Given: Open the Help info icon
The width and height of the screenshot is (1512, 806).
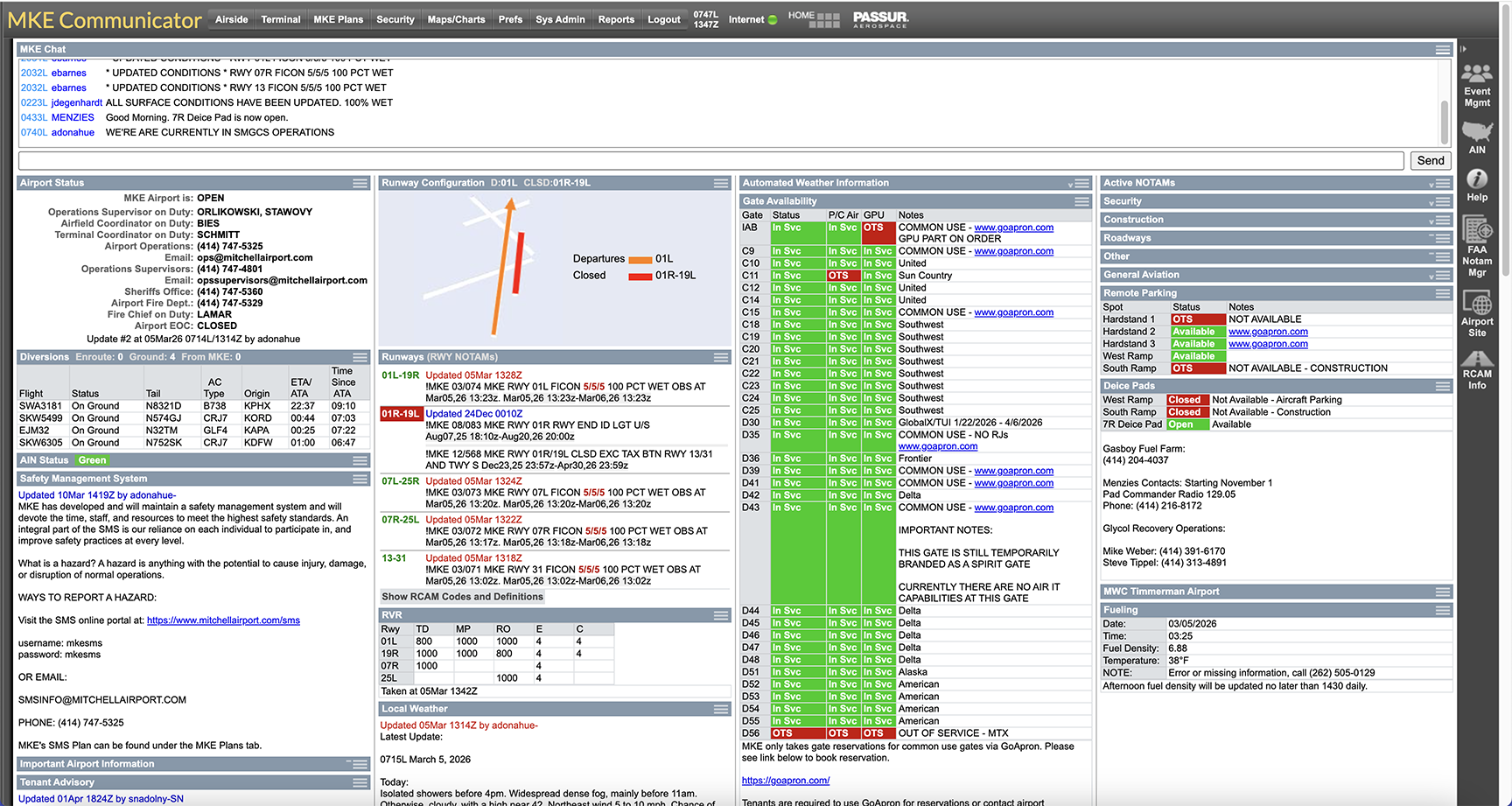Looking at the screenshot, I should click(x=1477, y=179).
